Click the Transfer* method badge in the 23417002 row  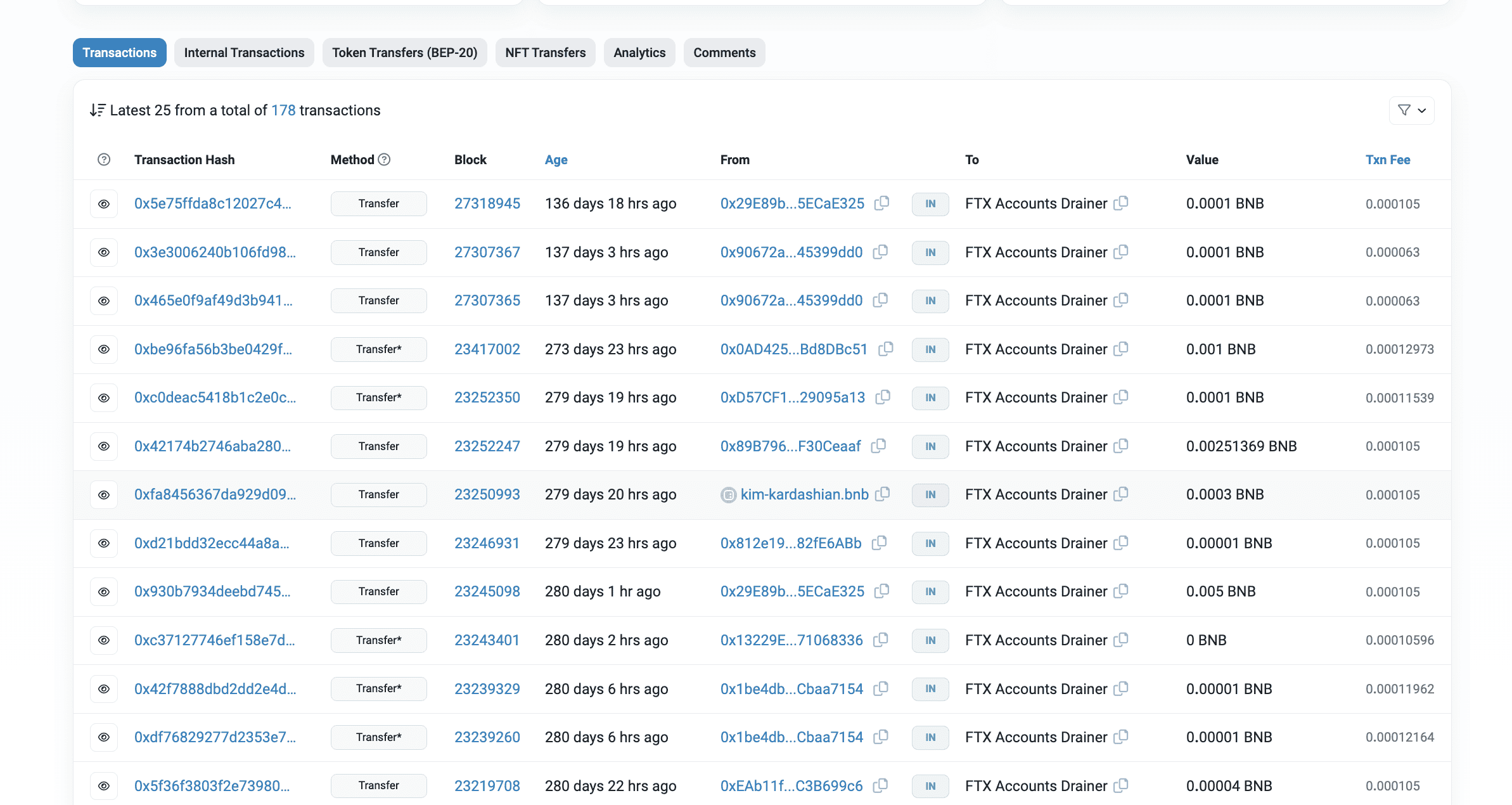coord(378,349)
